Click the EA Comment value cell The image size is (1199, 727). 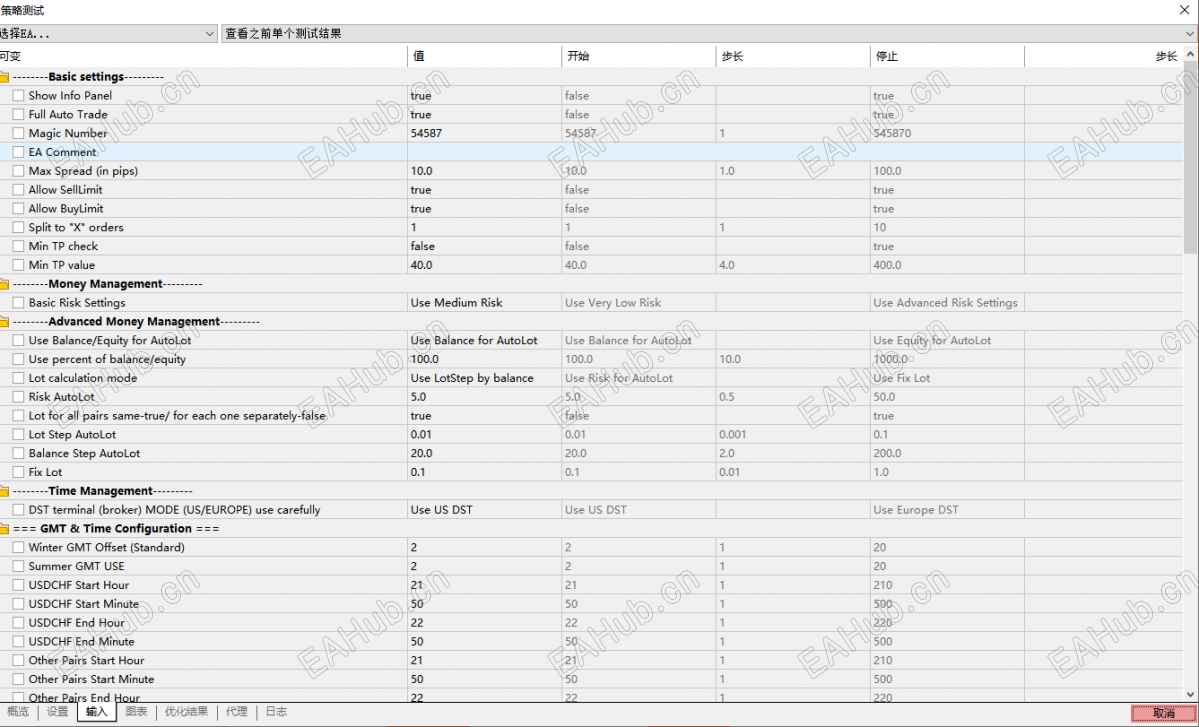point(485,152)
